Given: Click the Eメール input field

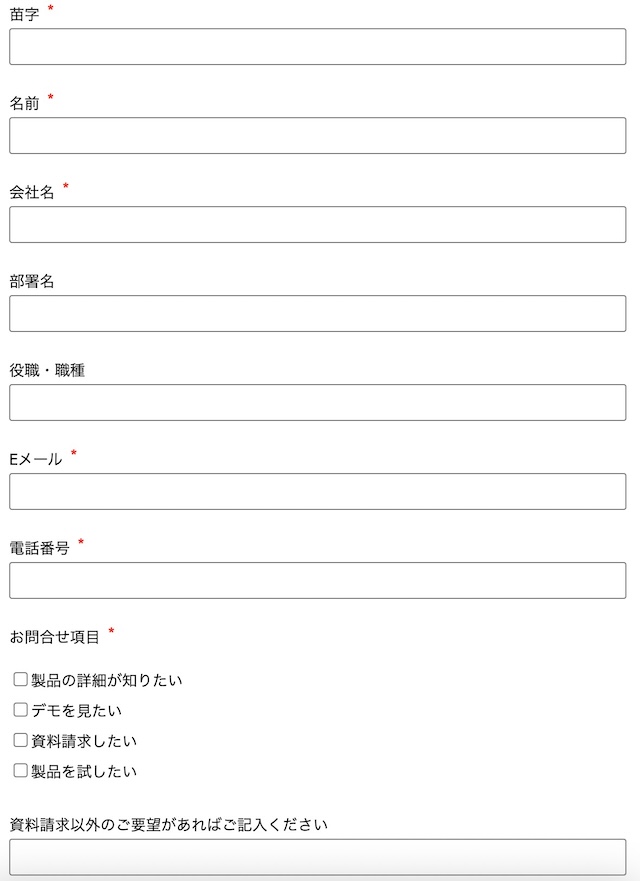Looking at the screenshot, I should [317, 492].
